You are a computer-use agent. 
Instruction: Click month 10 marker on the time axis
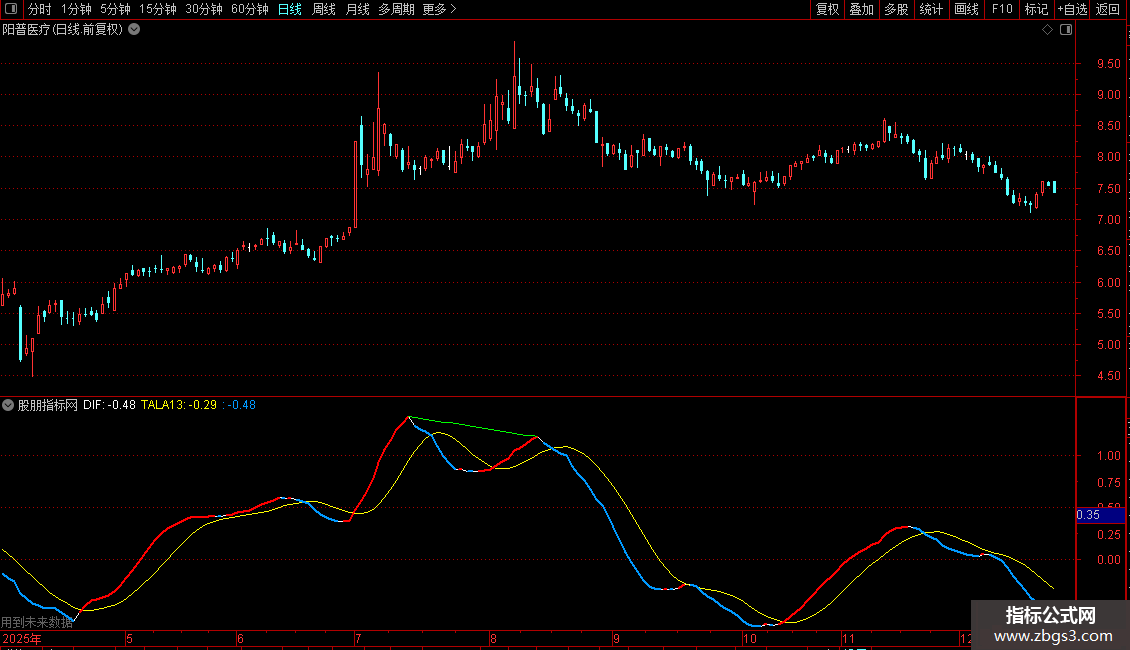tap(749, 638)
